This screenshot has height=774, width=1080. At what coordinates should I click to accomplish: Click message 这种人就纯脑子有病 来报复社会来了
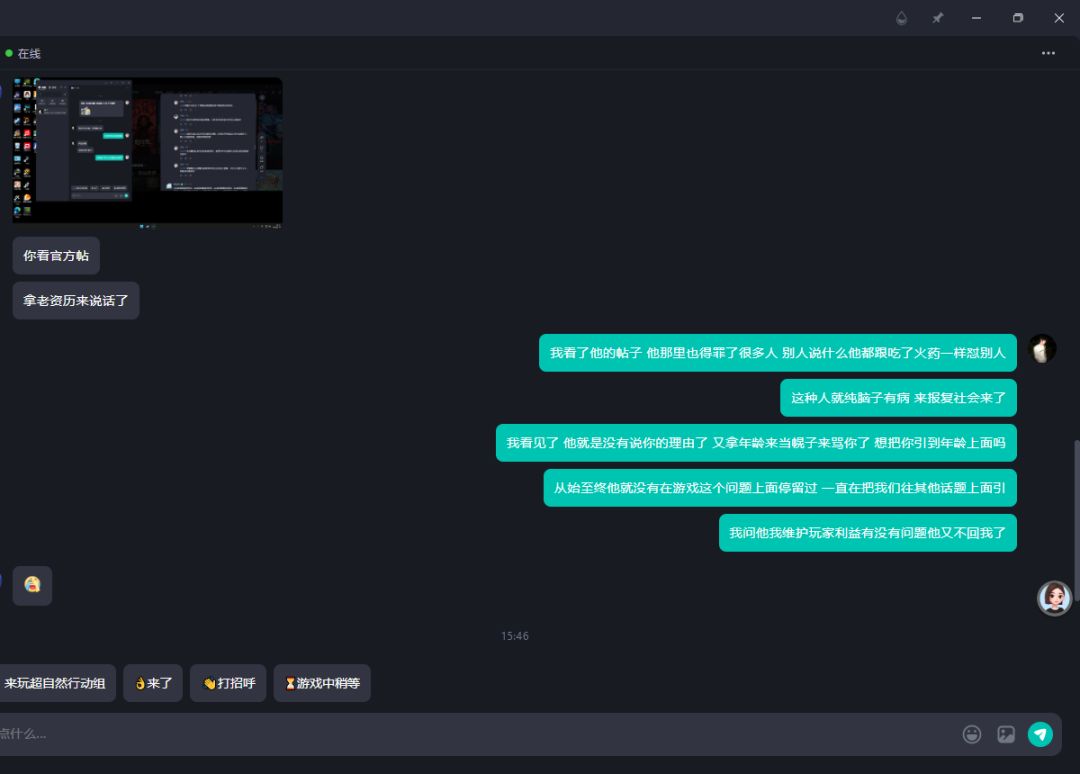pos(898,397)
